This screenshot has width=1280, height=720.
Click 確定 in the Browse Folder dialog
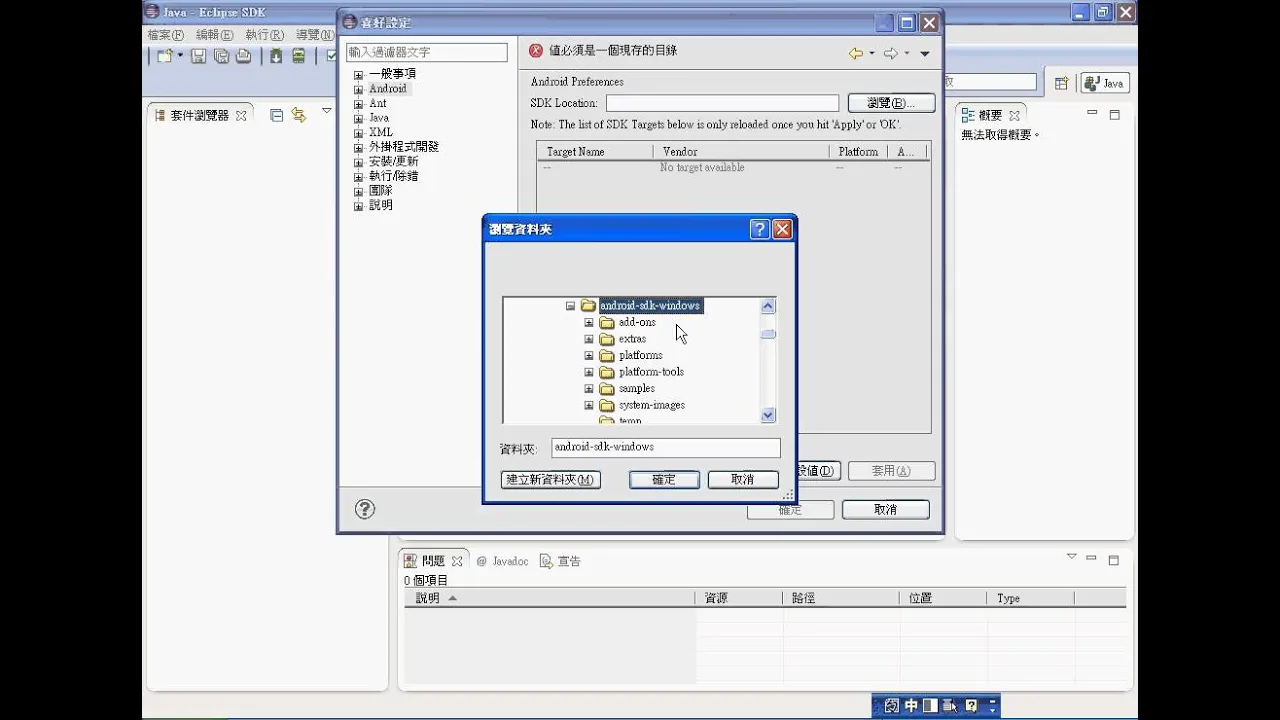tap(664, 480)
